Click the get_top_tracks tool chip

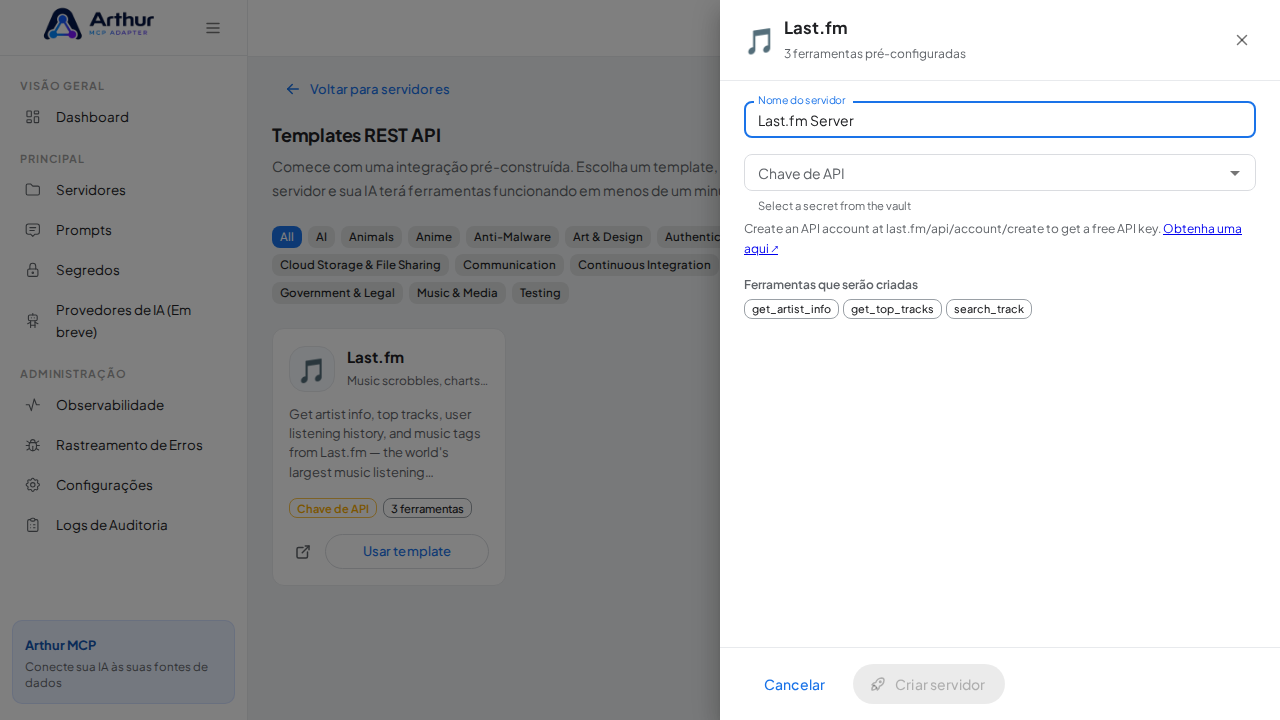(892, 309)
